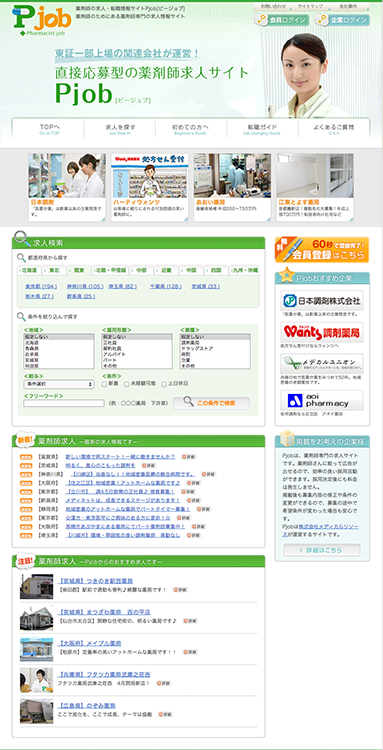Click the 企業ログイン button
Screen dimensions: 383x750
click(x=342, y=20)
